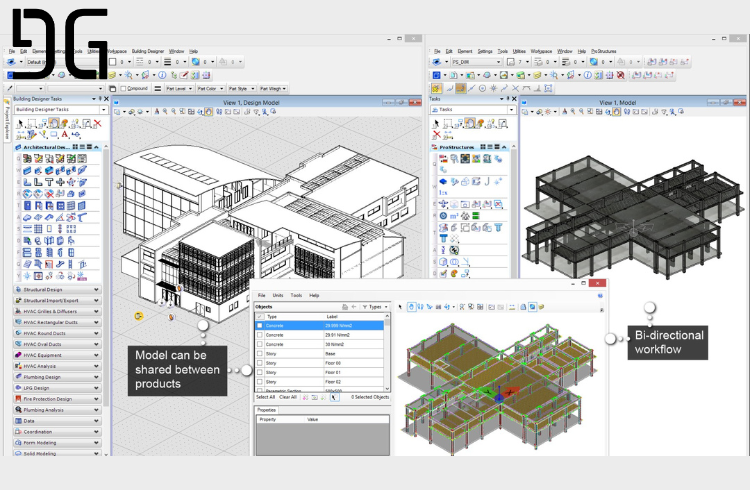This screenshot has width=750, height=490.
Task: Expand the Structural Design task group
Action: tap(57, 290)
